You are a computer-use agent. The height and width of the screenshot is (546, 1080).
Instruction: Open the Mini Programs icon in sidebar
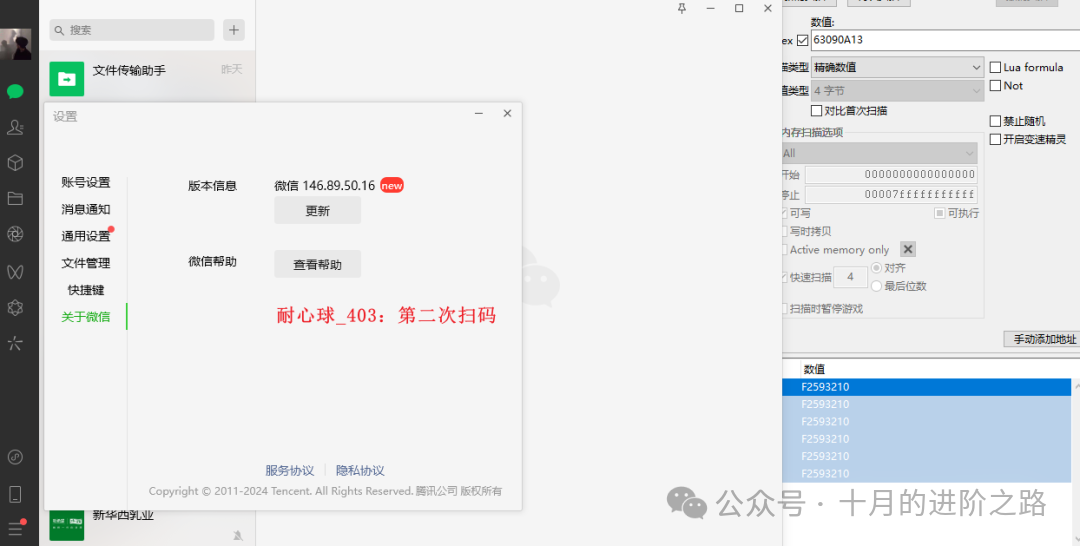click(15, 457)
